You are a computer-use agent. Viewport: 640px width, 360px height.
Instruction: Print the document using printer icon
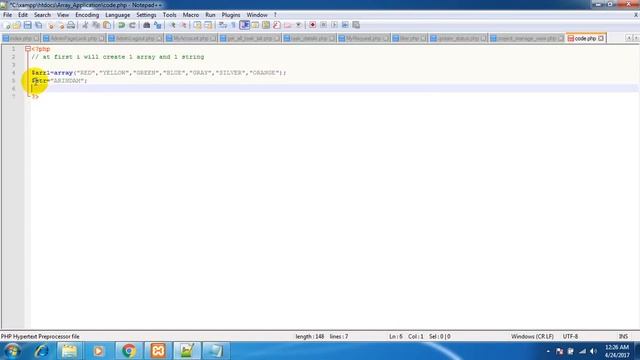[71, 25]
